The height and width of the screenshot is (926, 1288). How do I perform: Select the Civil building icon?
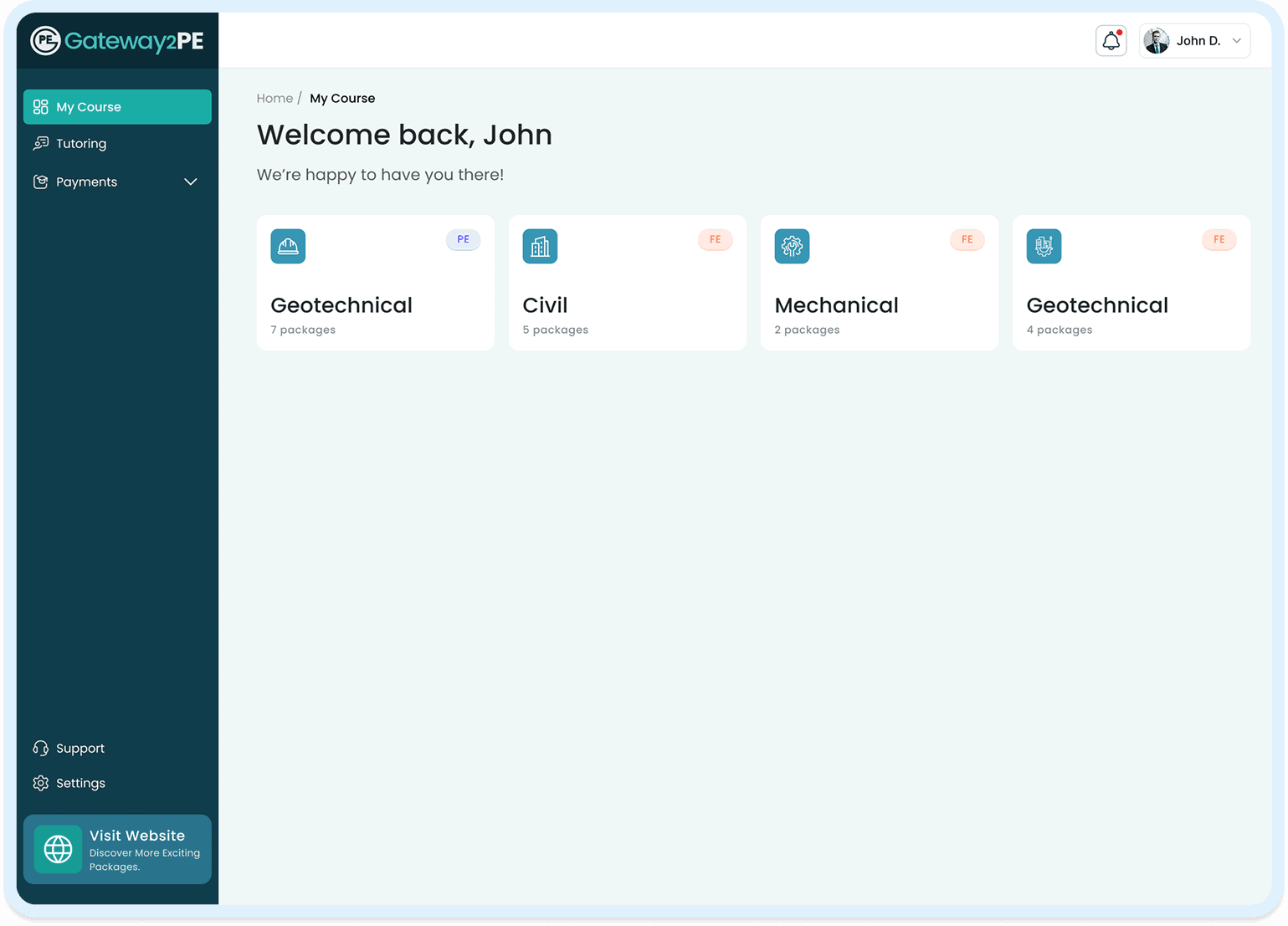[x=540, y=246]
